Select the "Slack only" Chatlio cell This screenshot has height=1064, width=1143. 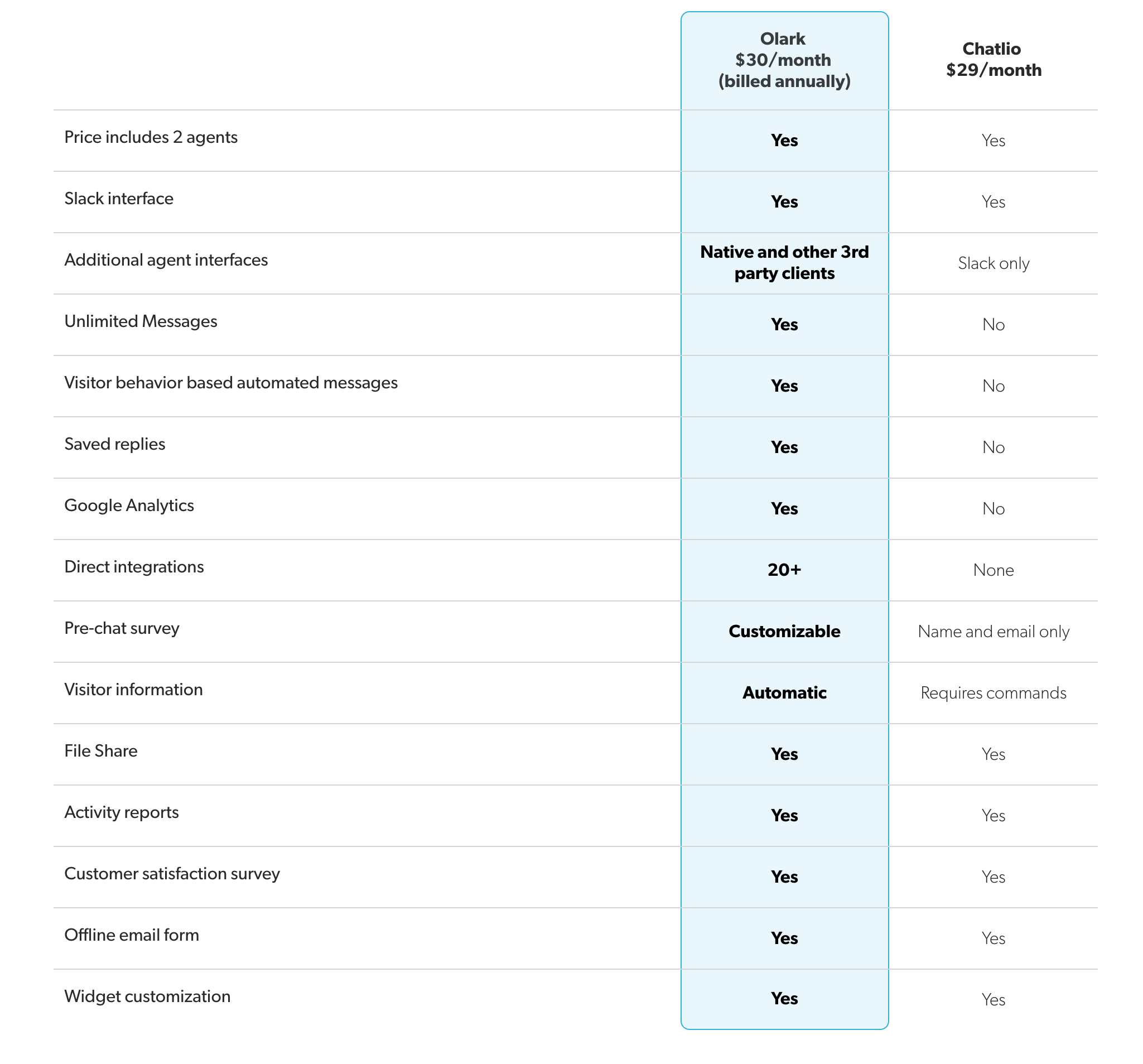tap(993, 263)
